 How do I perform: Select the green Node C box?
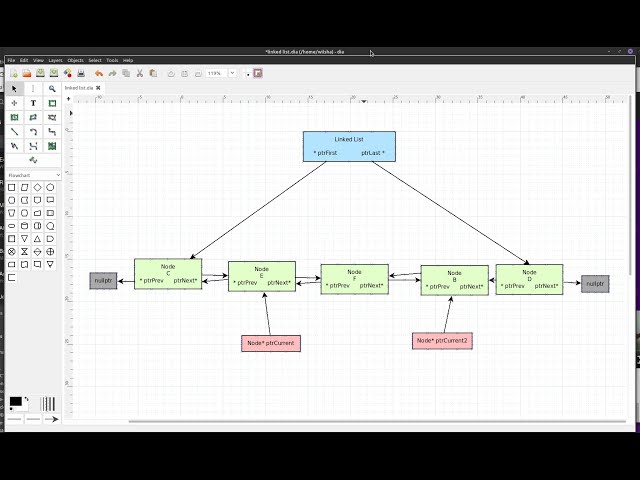[168, 274]
